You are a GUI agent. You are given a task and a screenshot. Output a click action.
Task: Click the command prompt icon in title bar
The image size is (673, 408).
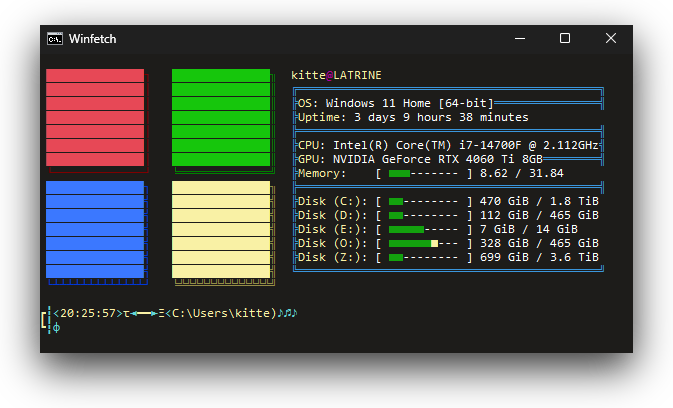click(55, 39)
